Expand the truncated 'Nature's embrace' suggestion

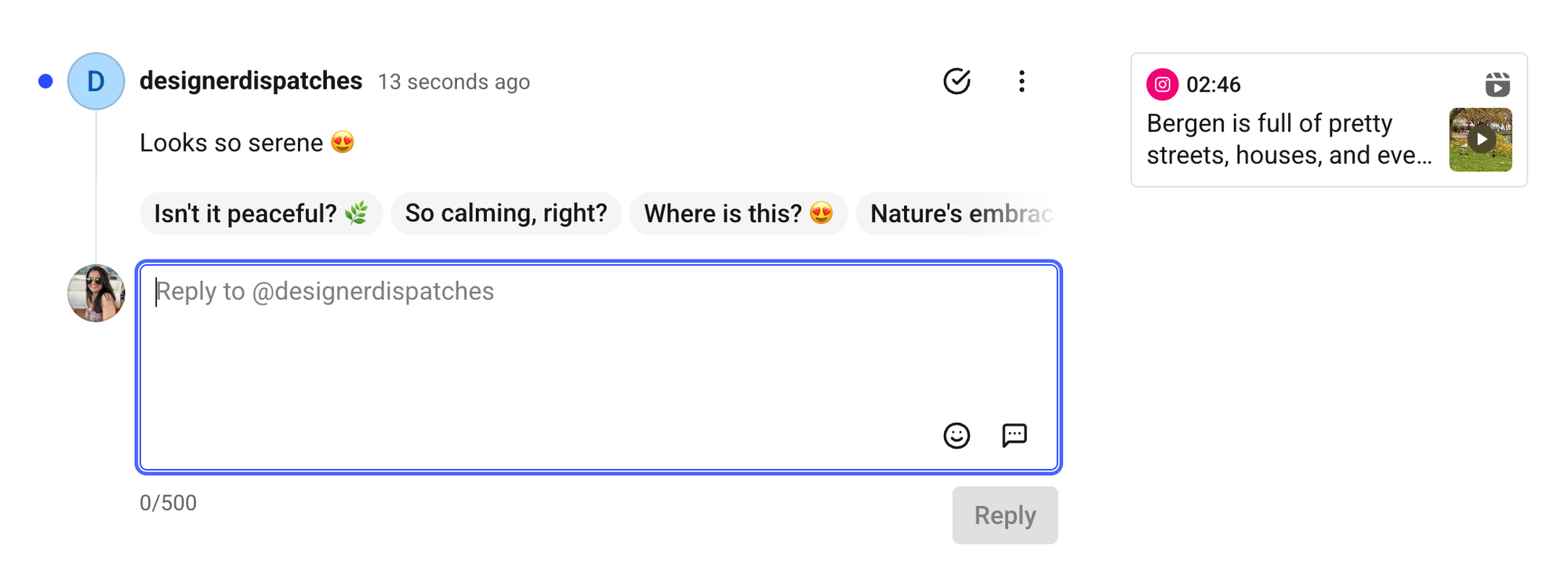[964, 213]
